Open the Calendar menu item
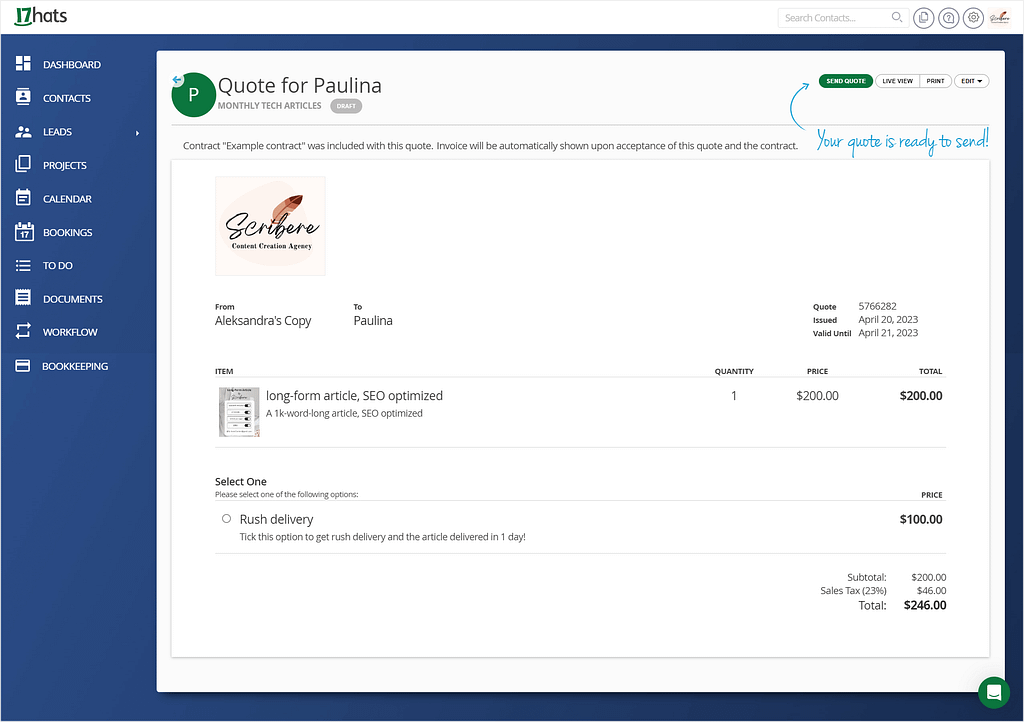This screenshot has width=1024, height=722. point(67,198)
